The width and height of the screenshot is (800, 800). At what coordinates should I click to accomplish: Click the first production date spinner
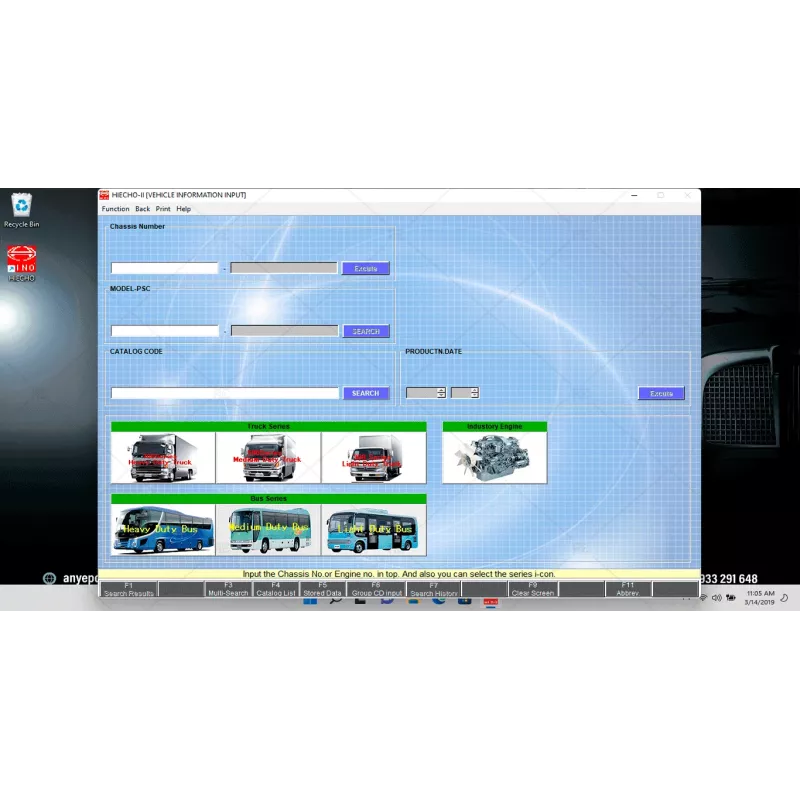(x=425, y=393)
